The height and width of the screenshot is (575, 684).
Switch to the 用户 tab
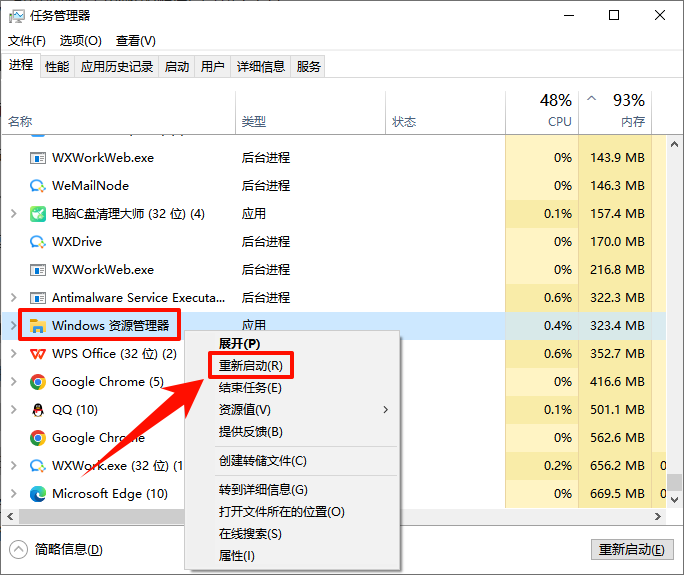pyautogui.click(x=212, y=67)
